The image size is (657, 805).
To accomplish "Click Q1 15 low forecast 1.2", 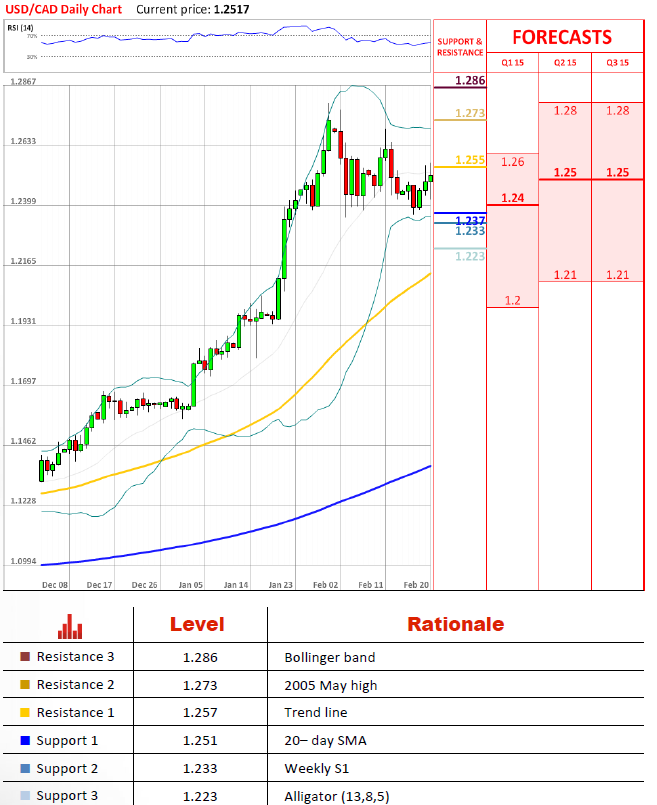I will (512, 300).
